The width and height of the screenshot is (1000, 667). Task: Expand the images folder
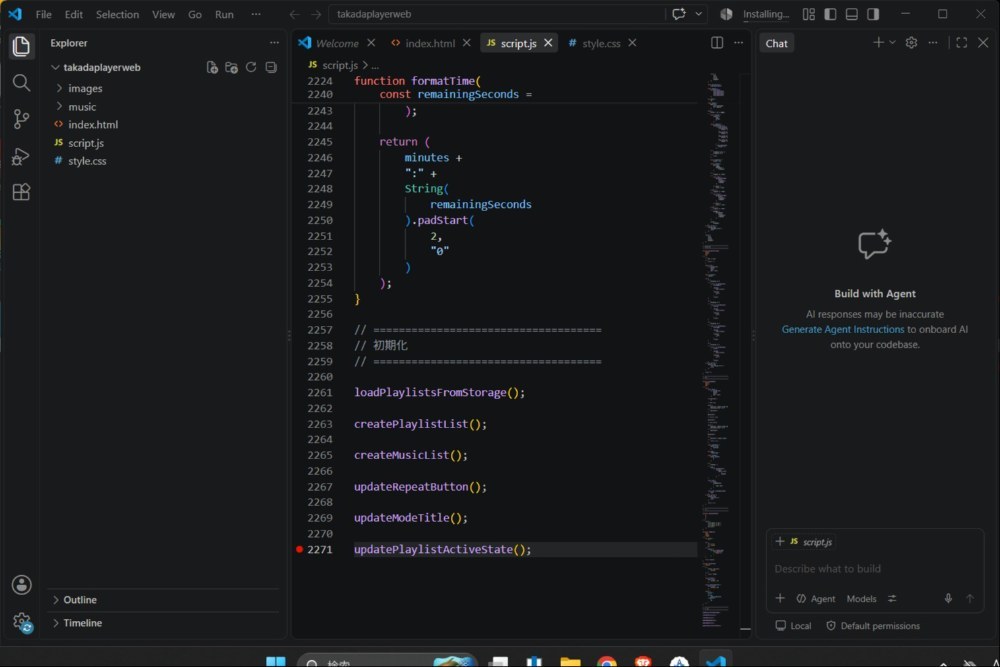(85, 89)
